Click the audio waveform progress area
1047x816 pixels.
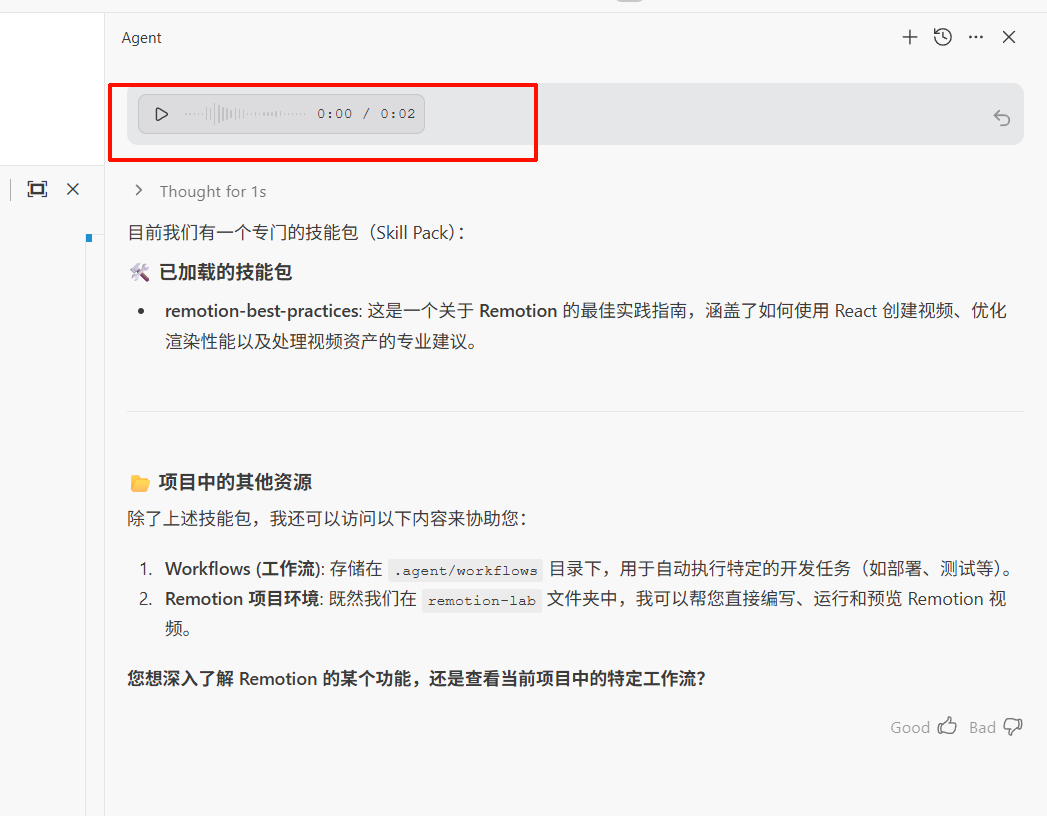tap(245, 113)
